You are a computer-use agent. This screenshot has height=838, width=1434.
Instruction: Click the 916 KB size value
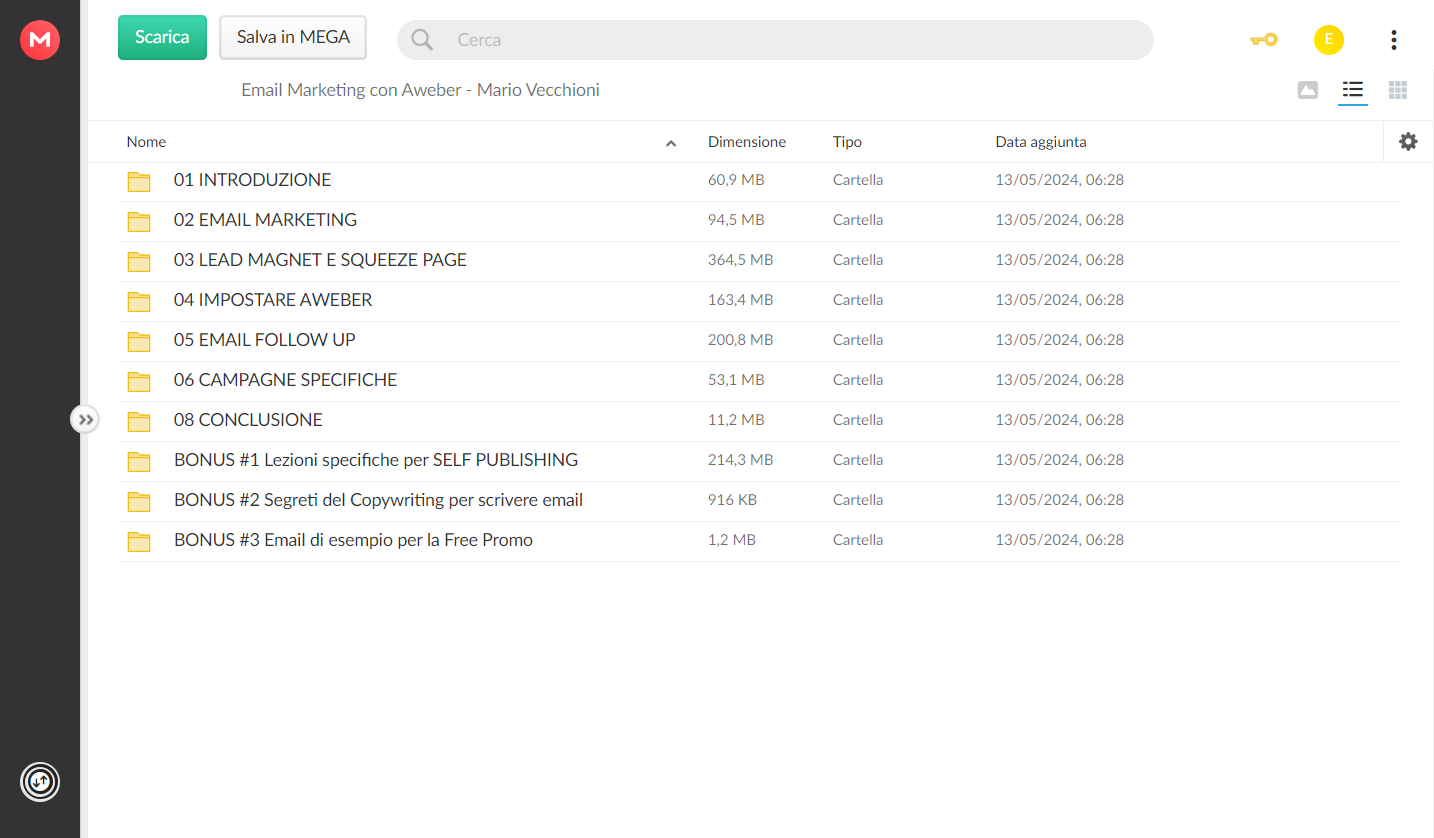pos(732,500)
